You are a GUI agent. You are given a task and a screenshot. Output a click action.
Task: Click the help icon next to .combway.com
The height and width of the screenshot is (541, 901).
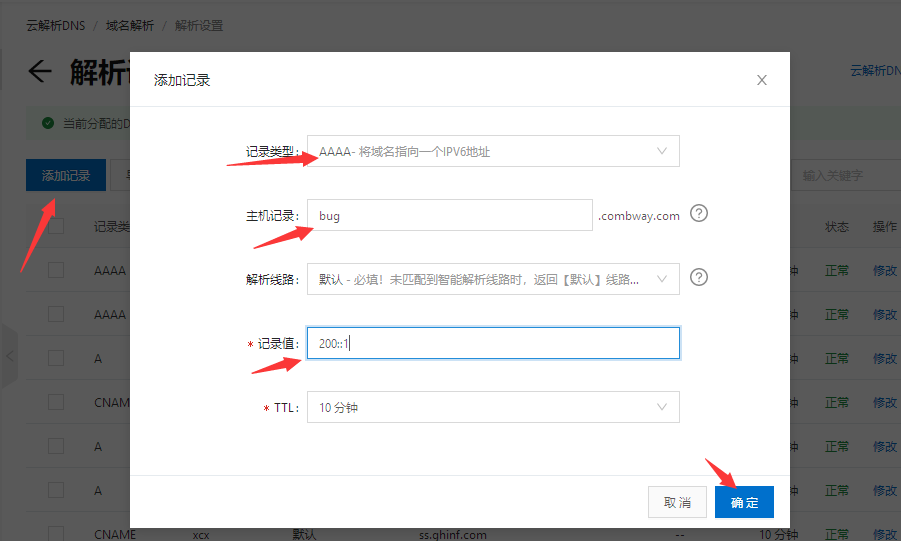pyautogui.click(x=699, y=214)
